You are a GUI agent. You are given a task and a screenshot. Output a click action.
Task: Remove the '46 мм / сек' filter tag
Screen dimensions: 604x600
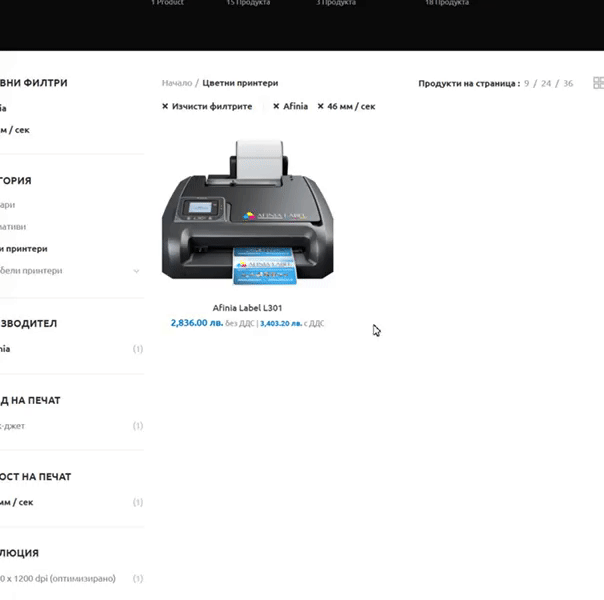[346, 106]
